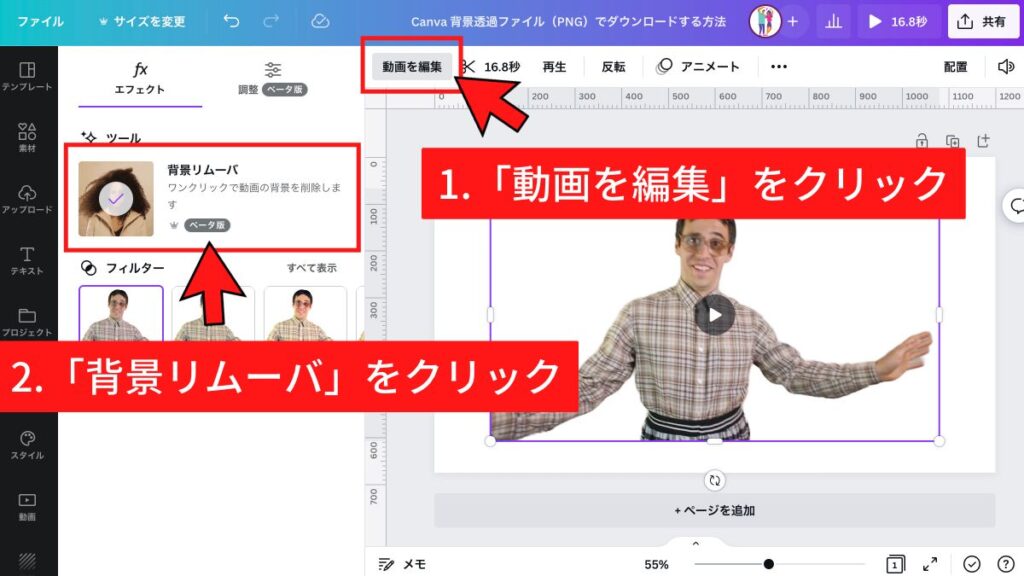Duplicate the page with the copy icon
This screenshot has height=576, width=1024.
coord(952,140)
